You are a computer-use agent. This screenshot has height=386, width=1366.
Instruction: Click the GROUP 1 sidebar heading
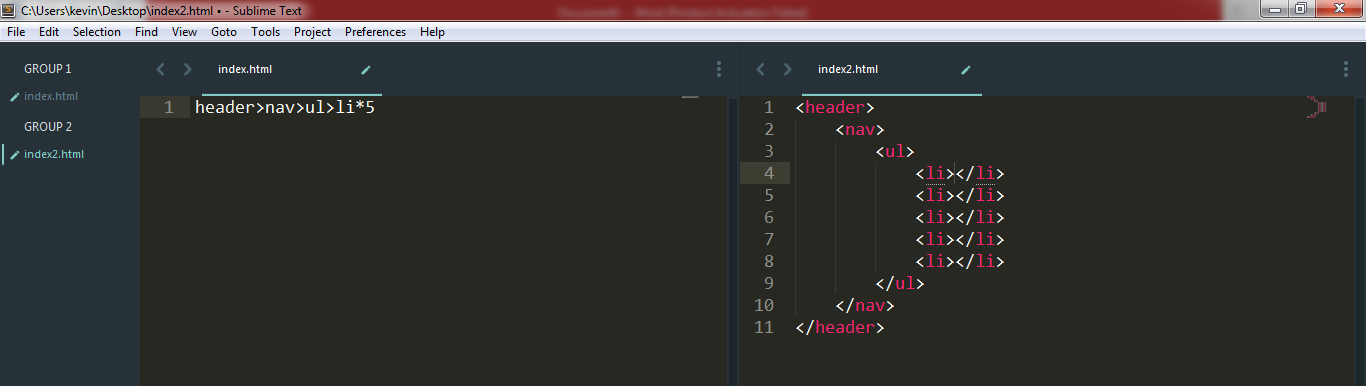[48, 69]
